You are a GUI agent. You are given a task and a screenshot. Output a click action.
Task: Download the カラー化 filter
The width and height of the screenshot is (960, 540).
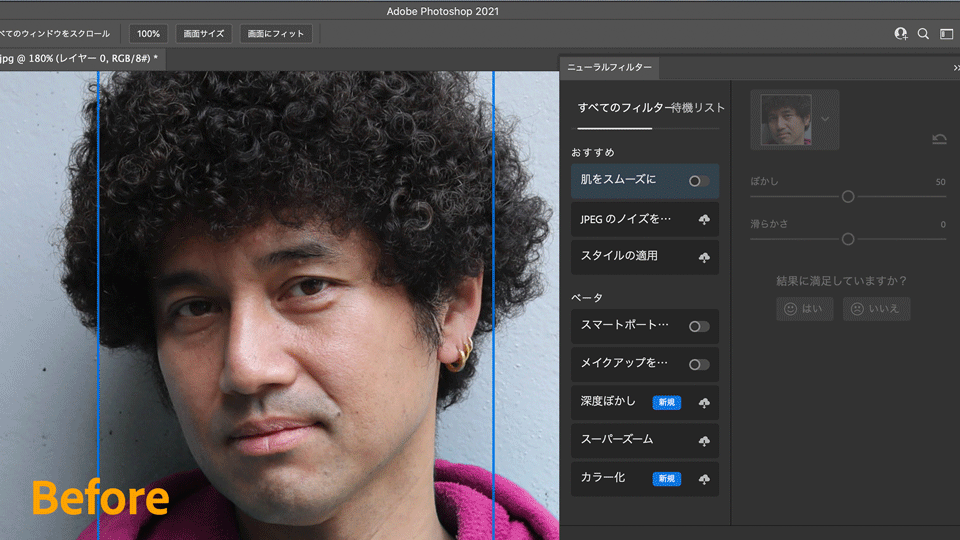pos(704,479)
